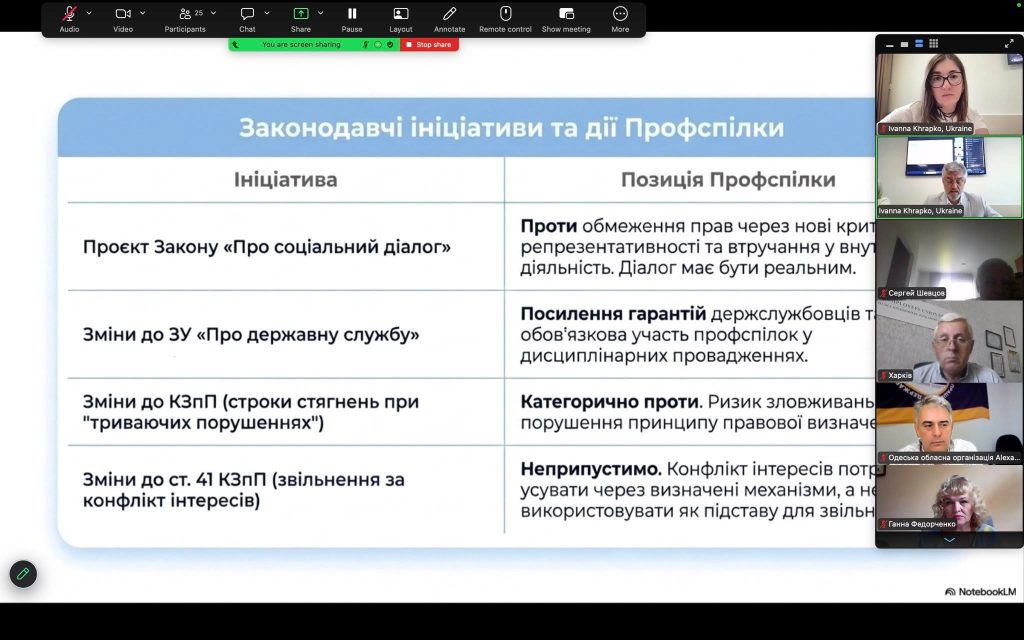Viewport: 1024px width, 640px height.
Task: Switch video panel to single speaker view
Action: click(x=904, y=44)
